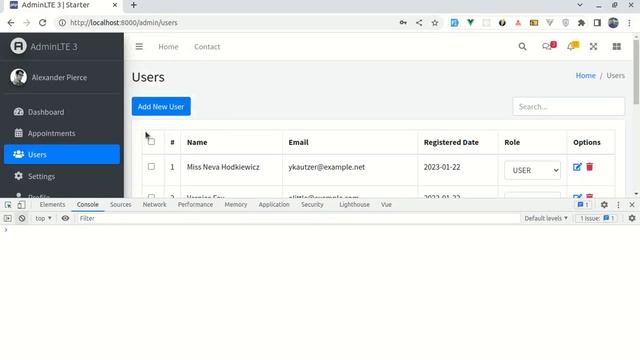Switch to the Performance tab
The image size is (640, 360).
(x=195, y=204)
